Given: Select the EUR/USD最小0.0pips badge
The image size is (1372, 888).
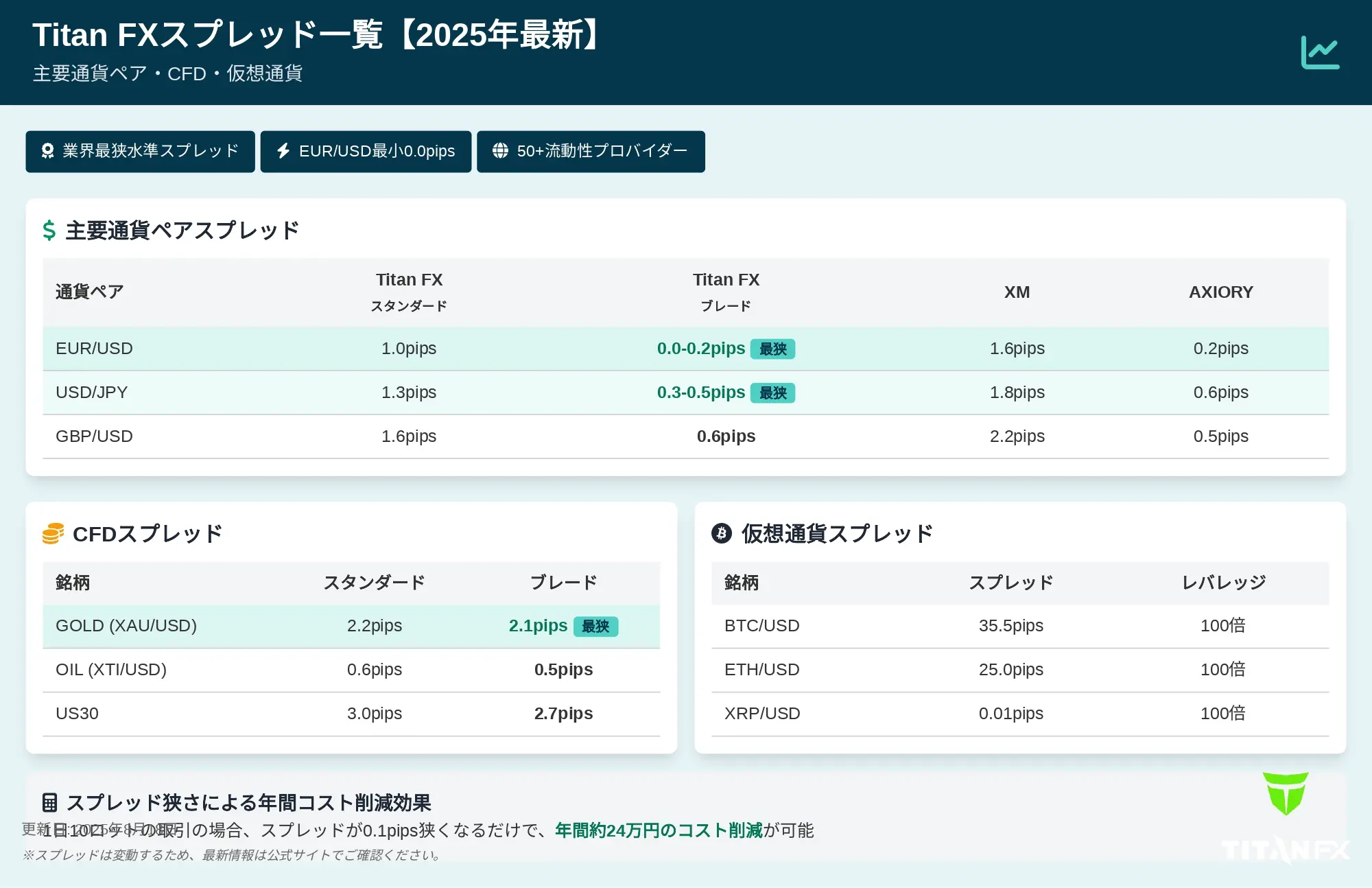Looking at the screenshot, I should point(366,151).
